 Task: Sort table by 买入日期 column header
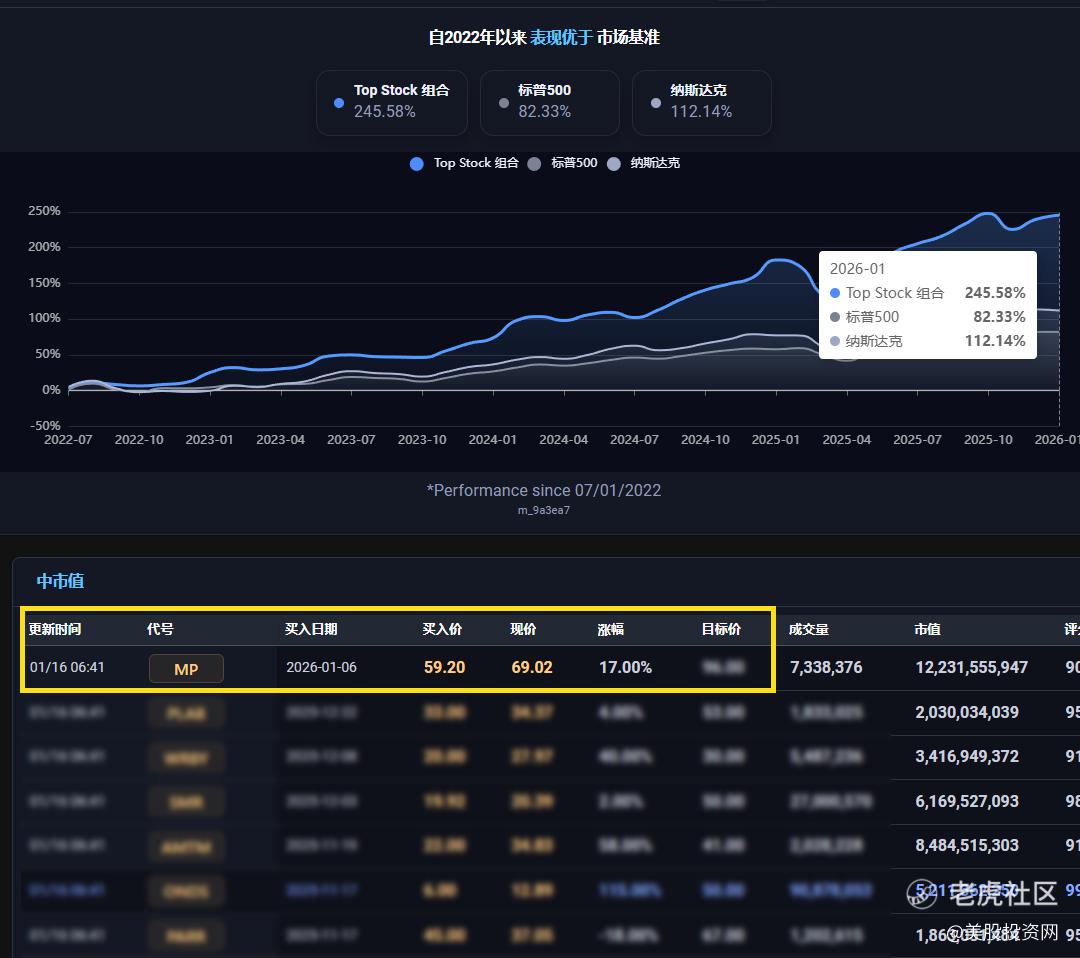[x=311, y=629]
